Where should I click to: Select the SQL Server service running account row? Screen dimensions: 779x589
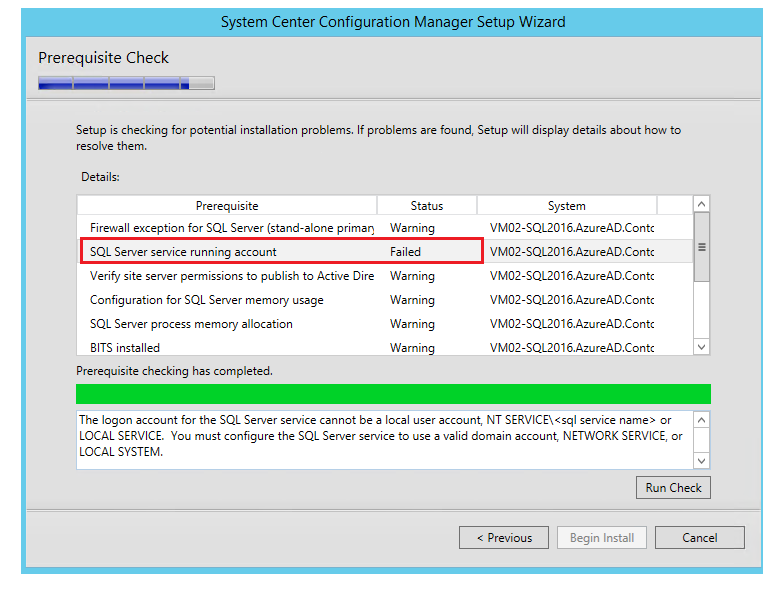(x=385, y=252)
